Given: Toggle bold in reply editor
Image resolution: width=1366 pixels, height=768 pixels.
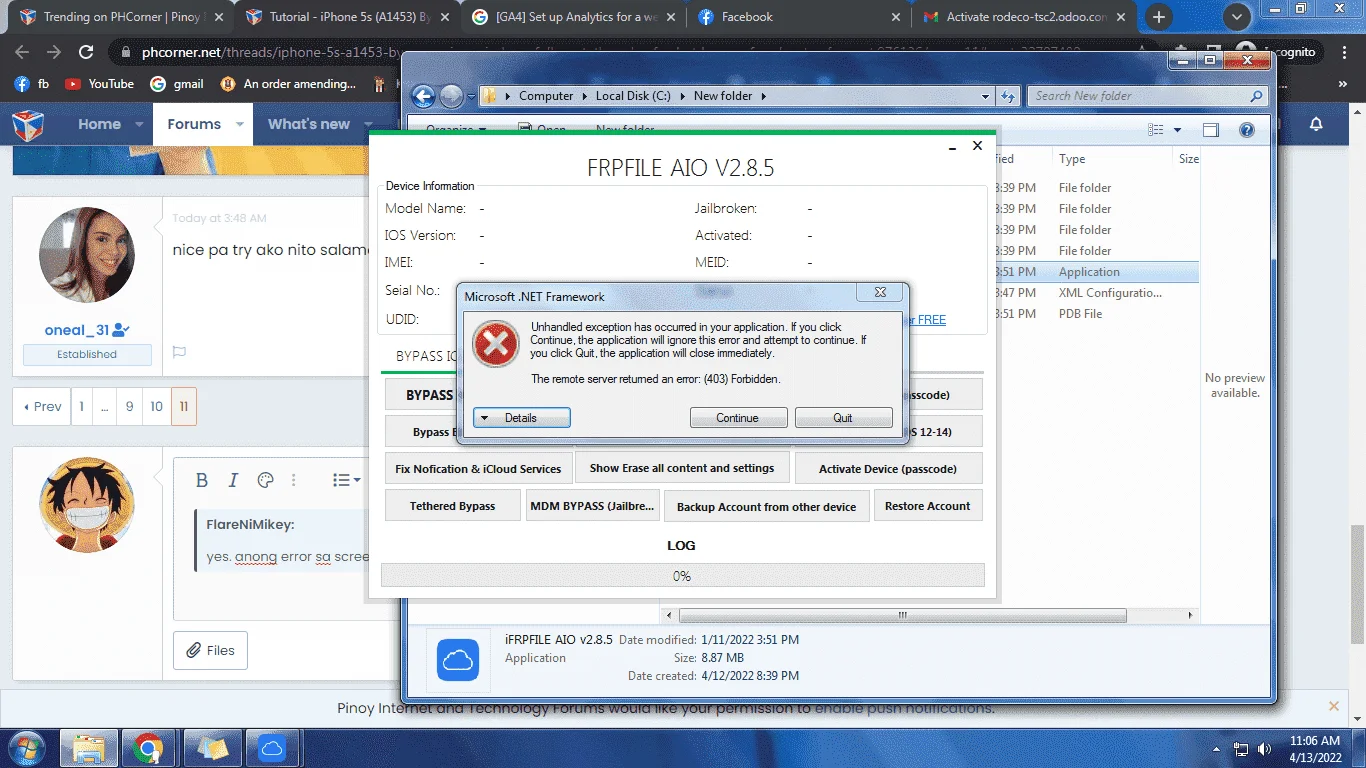Looking at the screenshot, I should (x=202, y=480).
